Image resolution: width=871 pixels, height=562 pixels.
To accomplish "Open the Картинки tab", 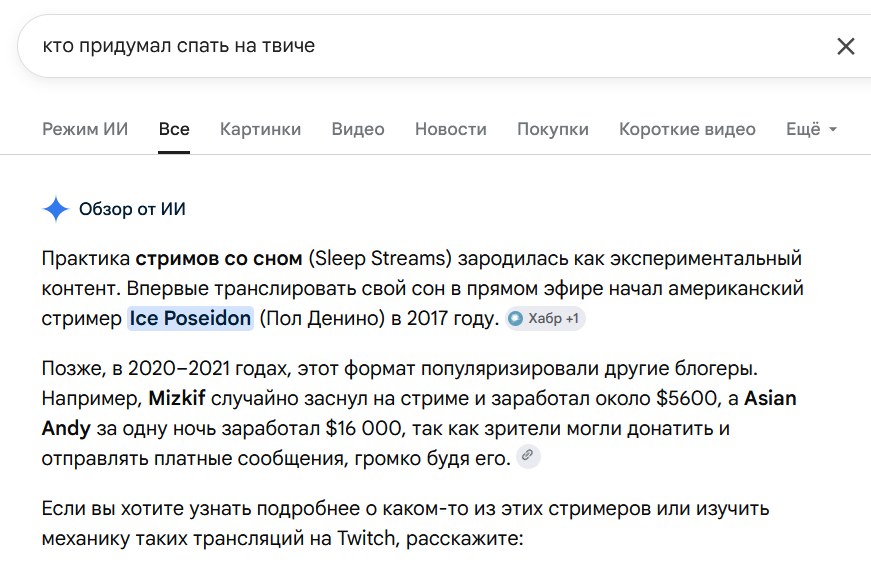I will 261,129.
